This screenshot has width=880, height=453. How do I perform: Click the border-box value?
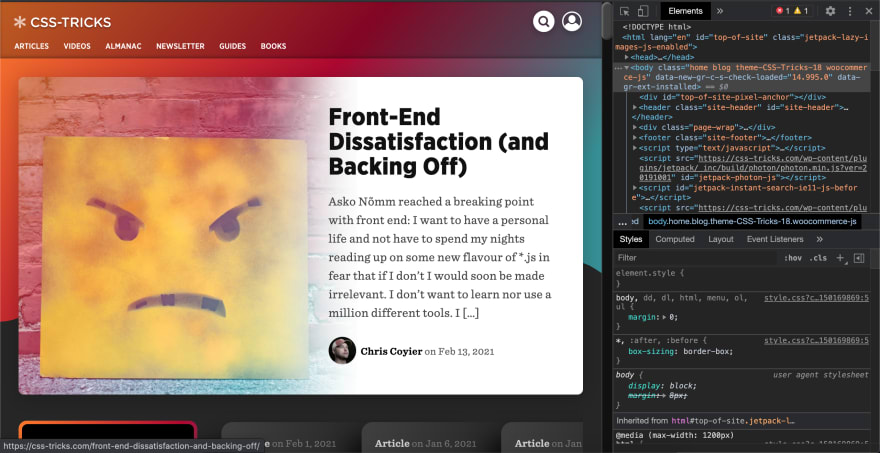tap(706, 352)
